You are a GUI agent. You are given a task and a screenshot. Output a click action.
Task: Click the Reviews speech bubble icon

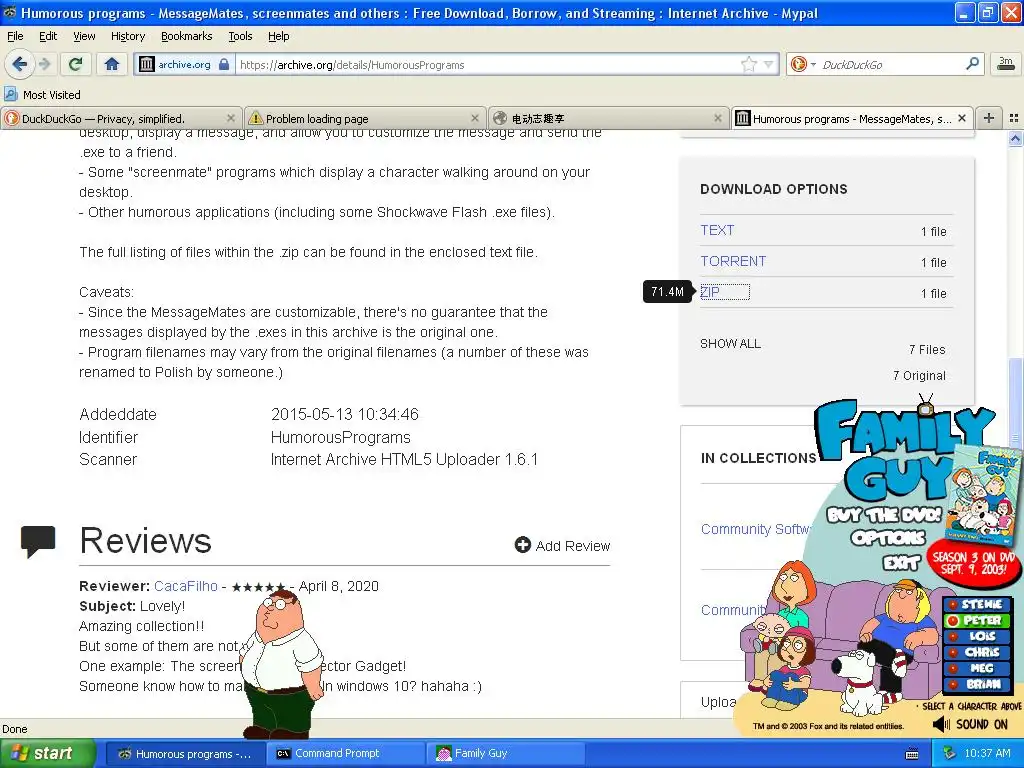tap(38, 541)
